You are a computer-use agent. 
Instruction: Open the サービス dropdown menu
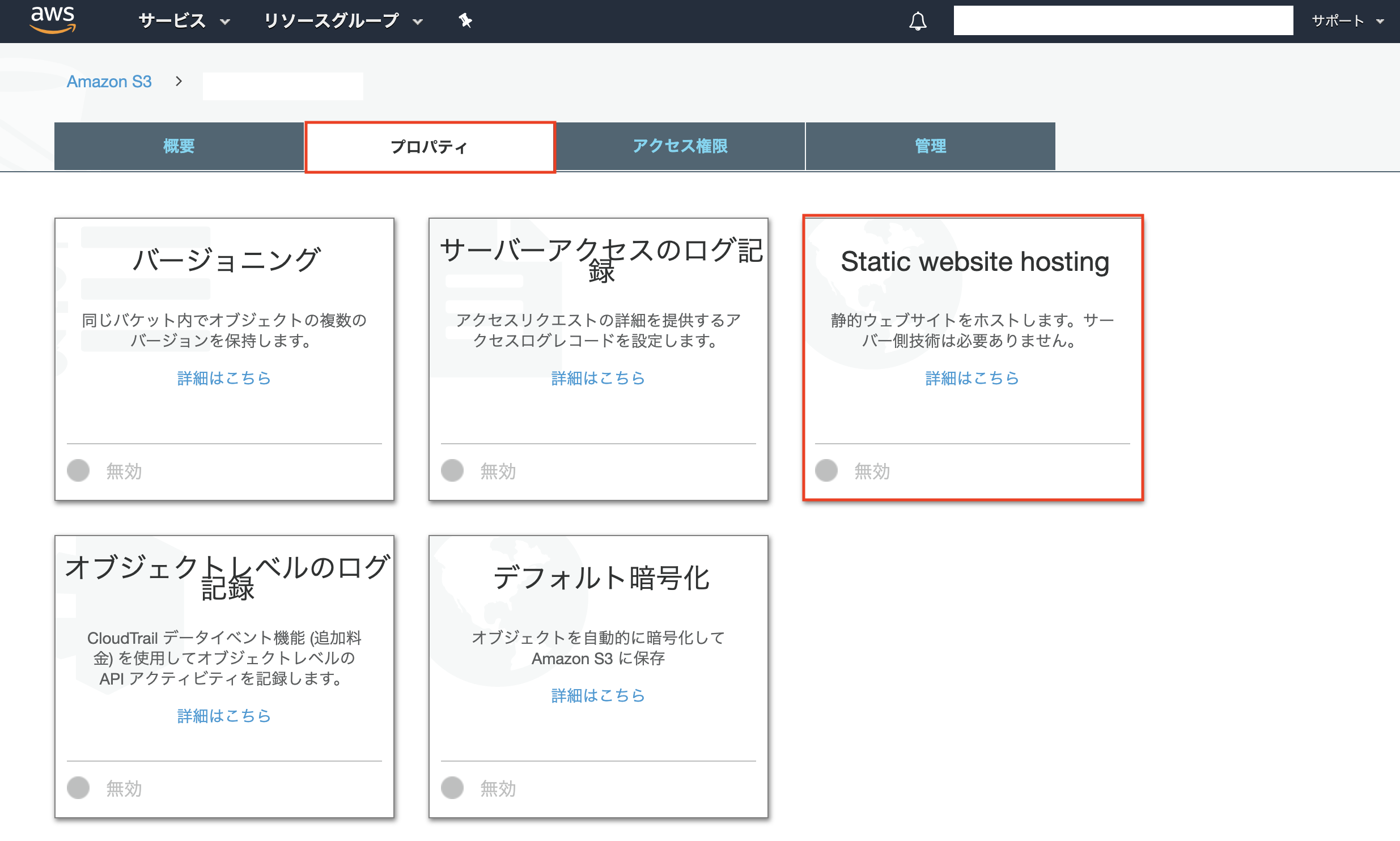(x=183, y=20)
